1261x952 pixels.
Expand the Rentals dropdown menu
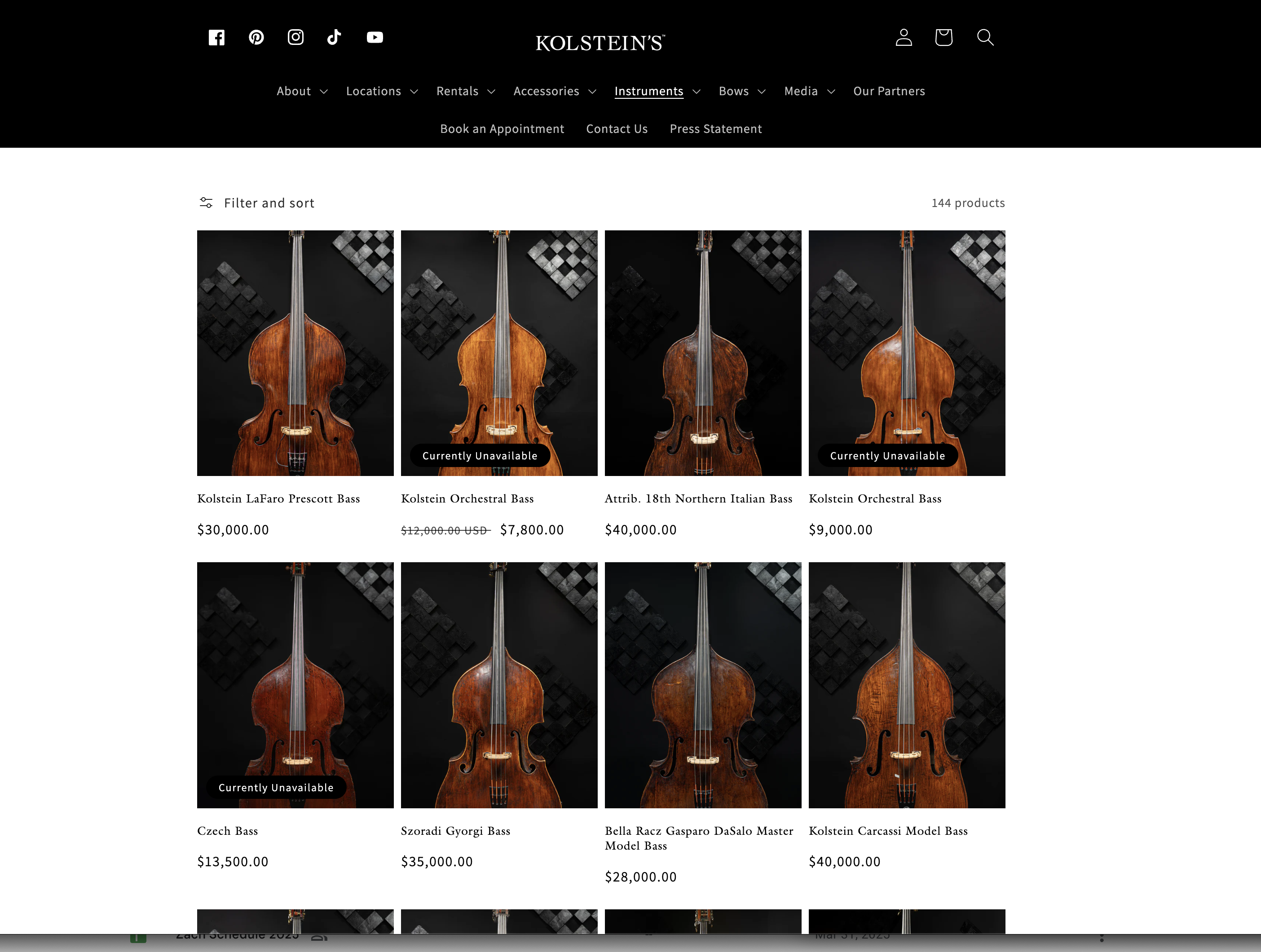[x=465, y=91]
